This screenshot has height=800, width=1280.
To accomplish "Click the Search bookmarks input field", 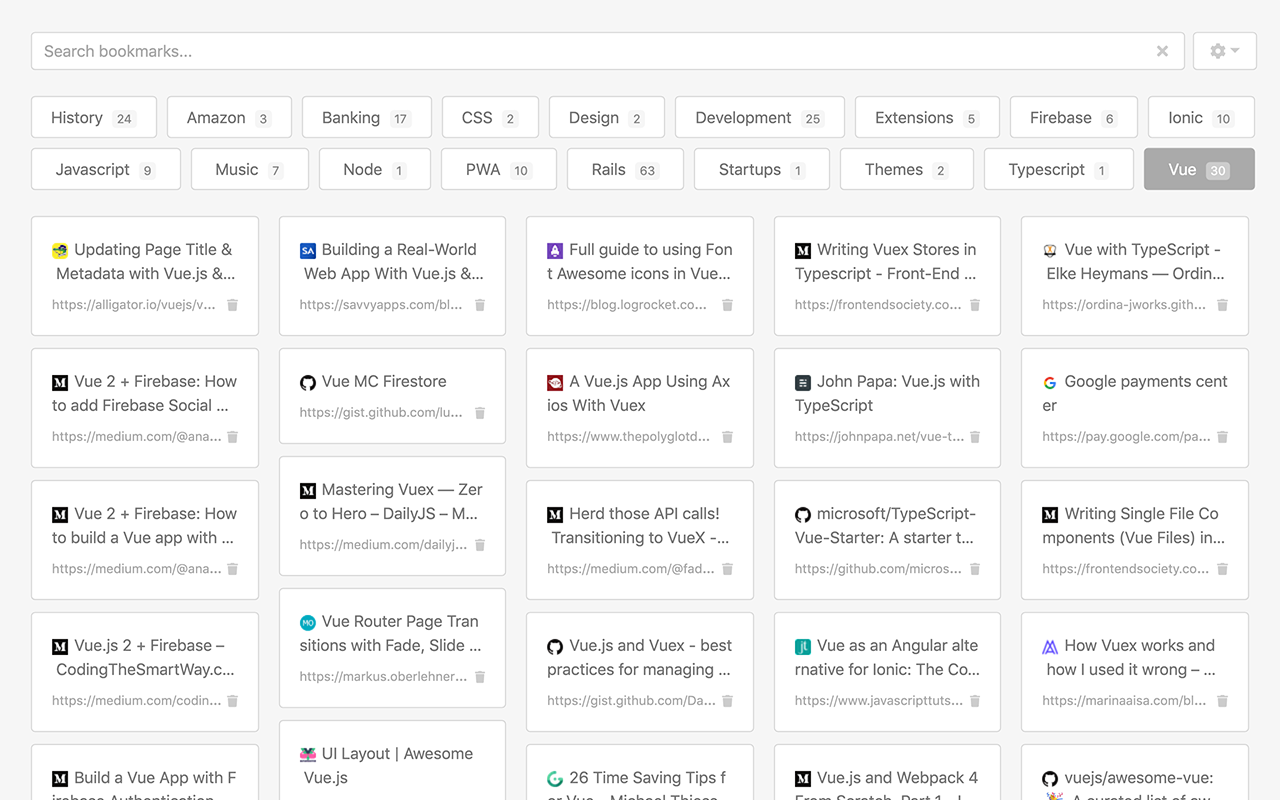I will pos(600,50).
